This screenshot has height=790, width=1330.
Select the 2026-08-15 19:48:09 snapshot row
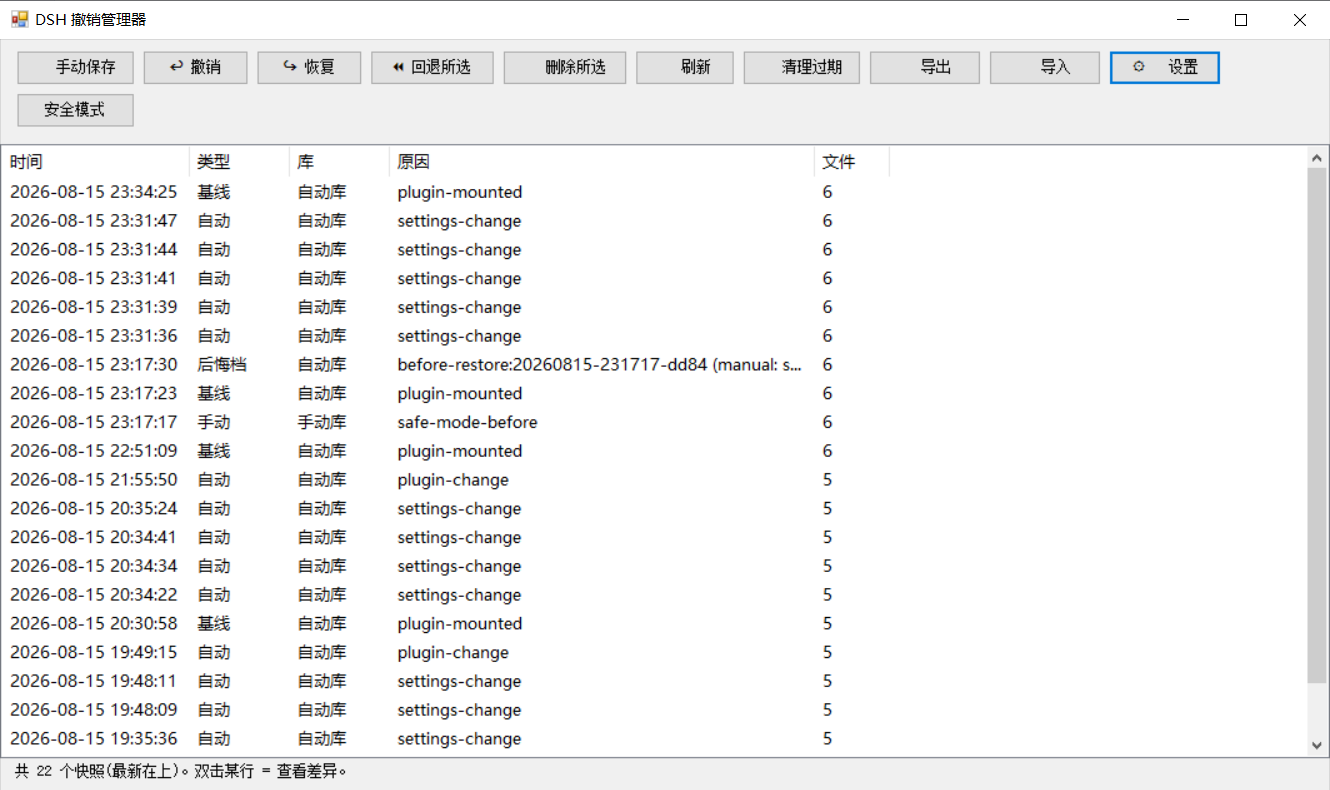click(447, 710)
